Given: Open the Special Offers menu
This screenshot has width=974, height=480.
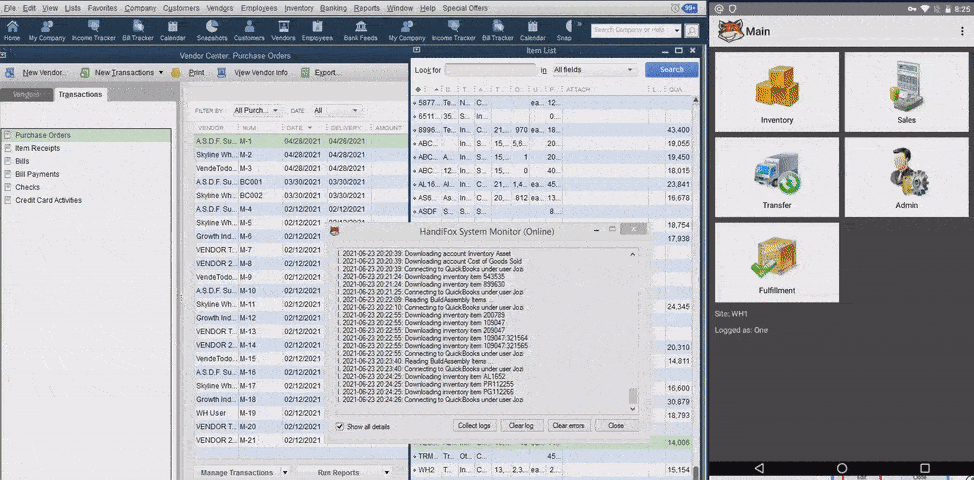Looking at the screenshot, I should [x=465, y=8].
